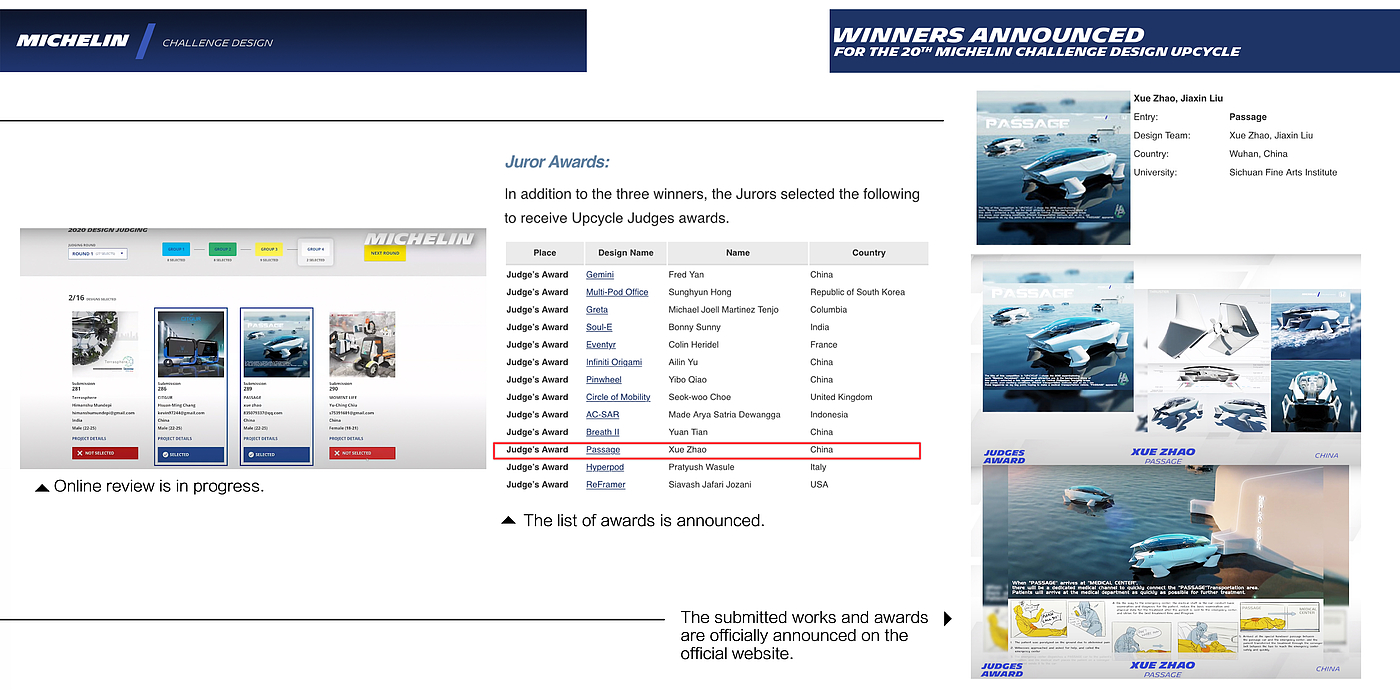
Task: Click country cell 'United Kingdom'
Action: [x=841, y=397]
